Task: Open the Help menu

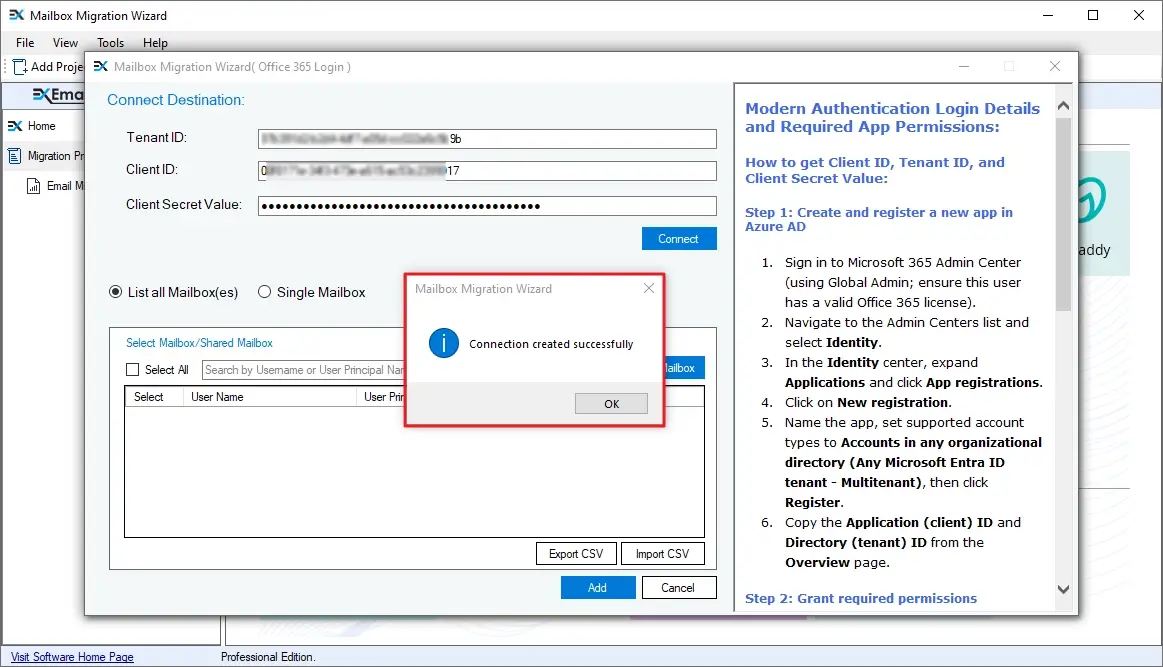Action: 155,42
